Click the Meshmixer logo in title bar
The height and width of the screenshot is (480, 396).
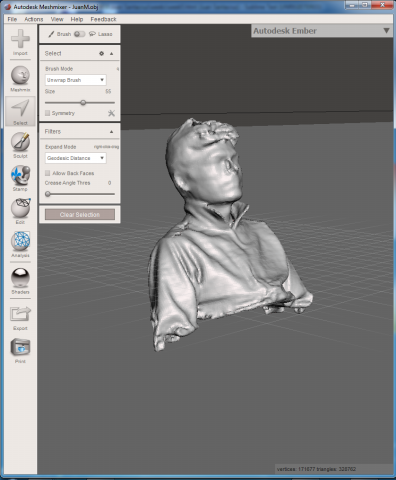point(8,7)
